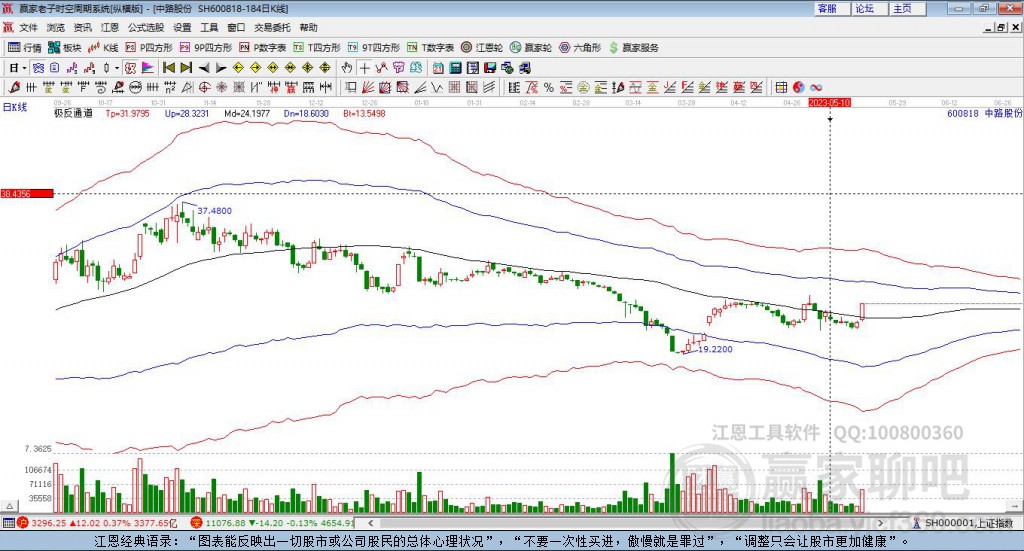The image size is (1024, 551).
Task: Click the 主页 homepage button
Action: click(907, 8)
